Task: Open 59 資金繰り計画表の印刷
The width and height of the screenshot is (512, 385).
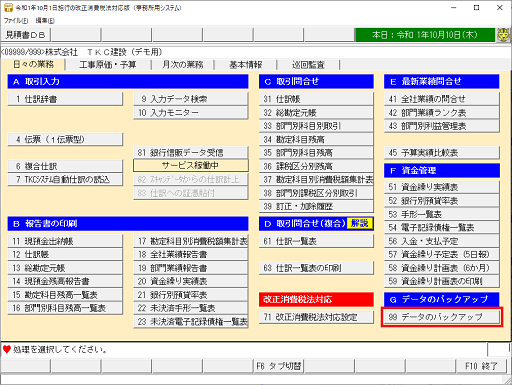Action: (x=442, y=281)
